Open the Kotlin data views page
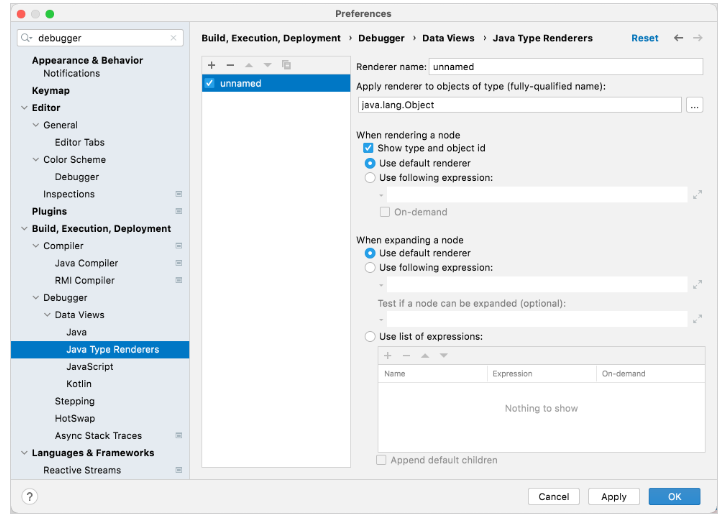726x521 pixels. [79, 384]
